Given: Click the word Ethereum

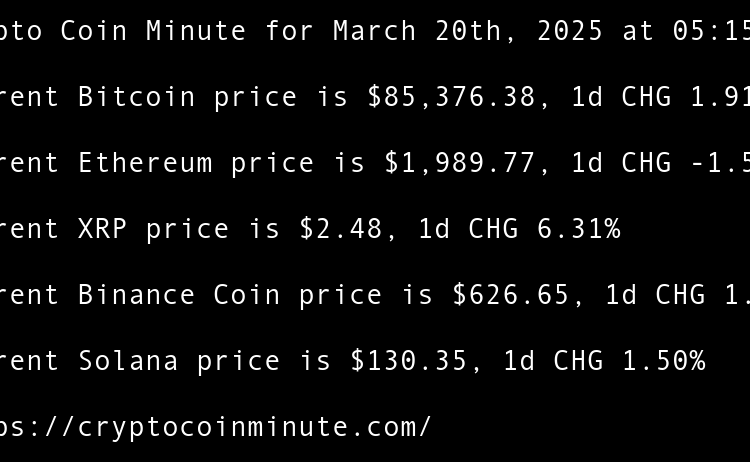Looking at the screenshot, I should tap(145, 163).
